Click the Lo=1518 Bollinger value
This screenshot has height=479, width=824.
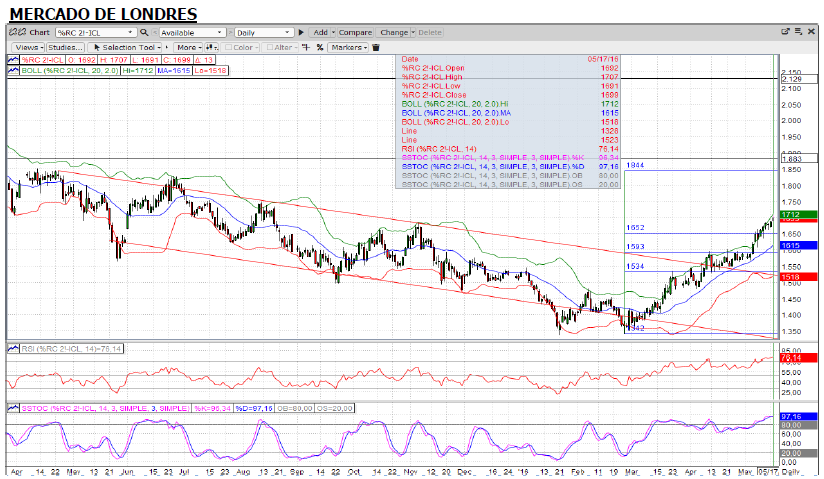210,70
